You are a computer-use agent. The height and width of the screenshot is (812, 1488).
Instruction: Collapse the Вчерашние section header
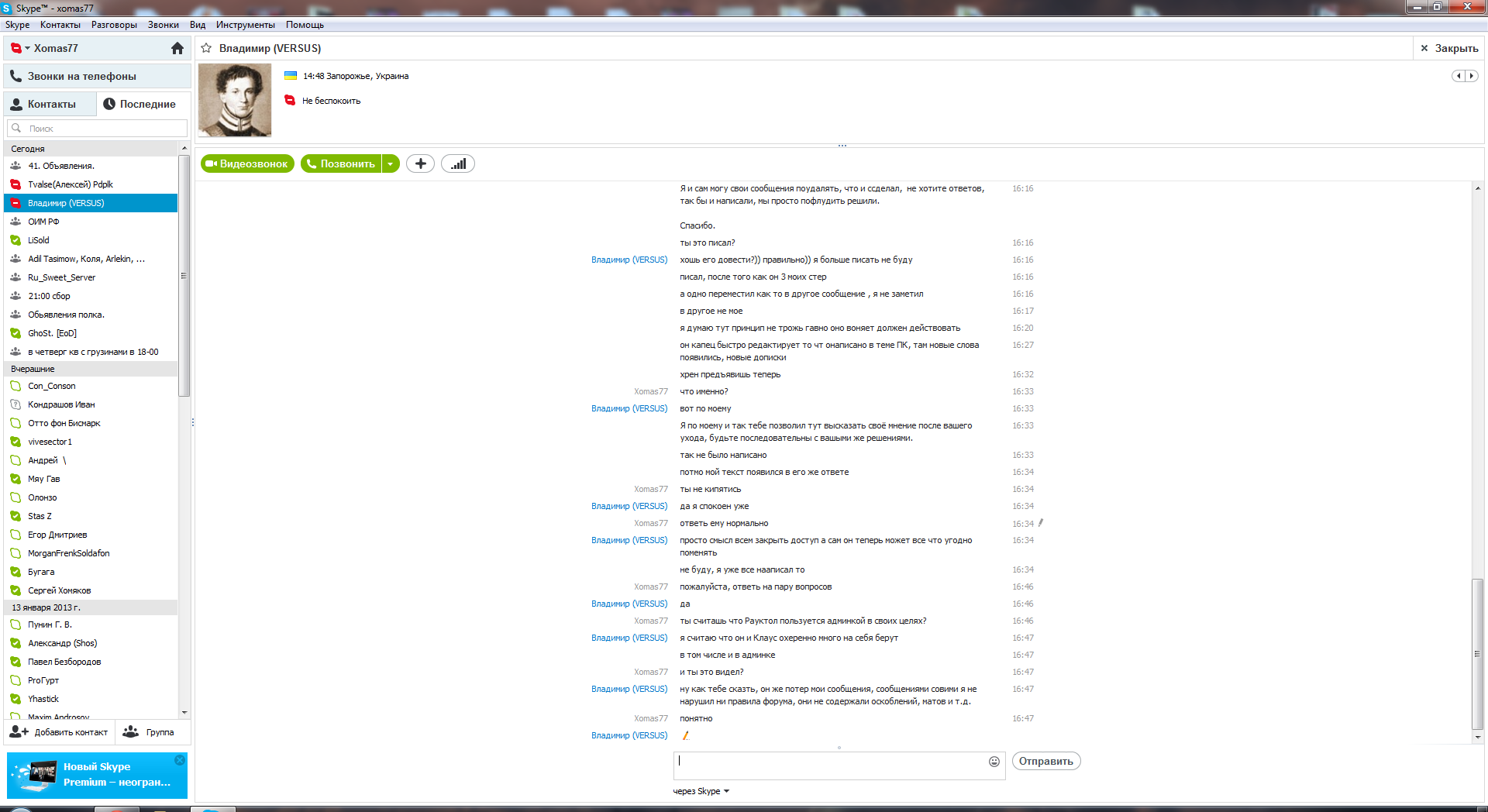click(91, 369)
